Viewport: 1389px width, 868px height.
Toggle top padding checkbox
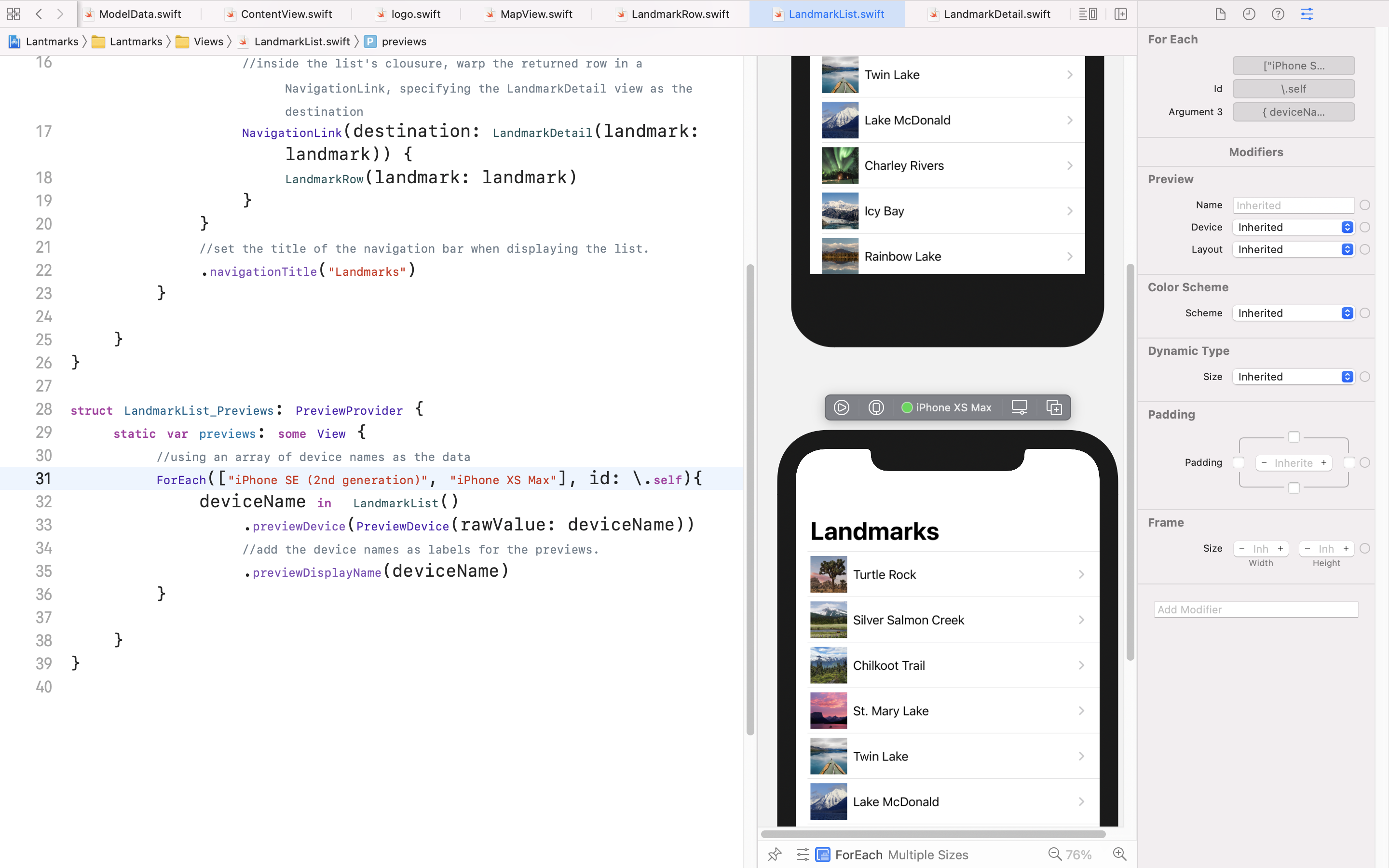tap(1294, 437)
